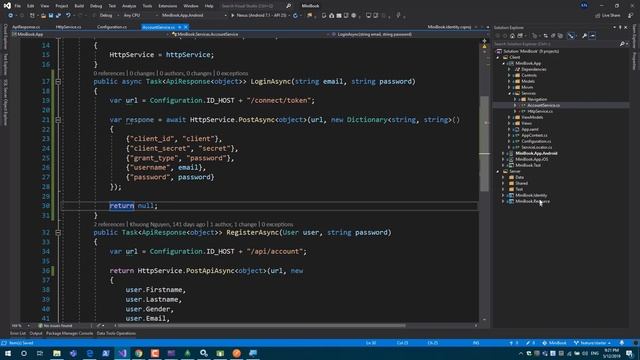Screen dimensions: 640x360
Task: Select HttpService.cs in Solution Explorer
Action: [540, 111]
